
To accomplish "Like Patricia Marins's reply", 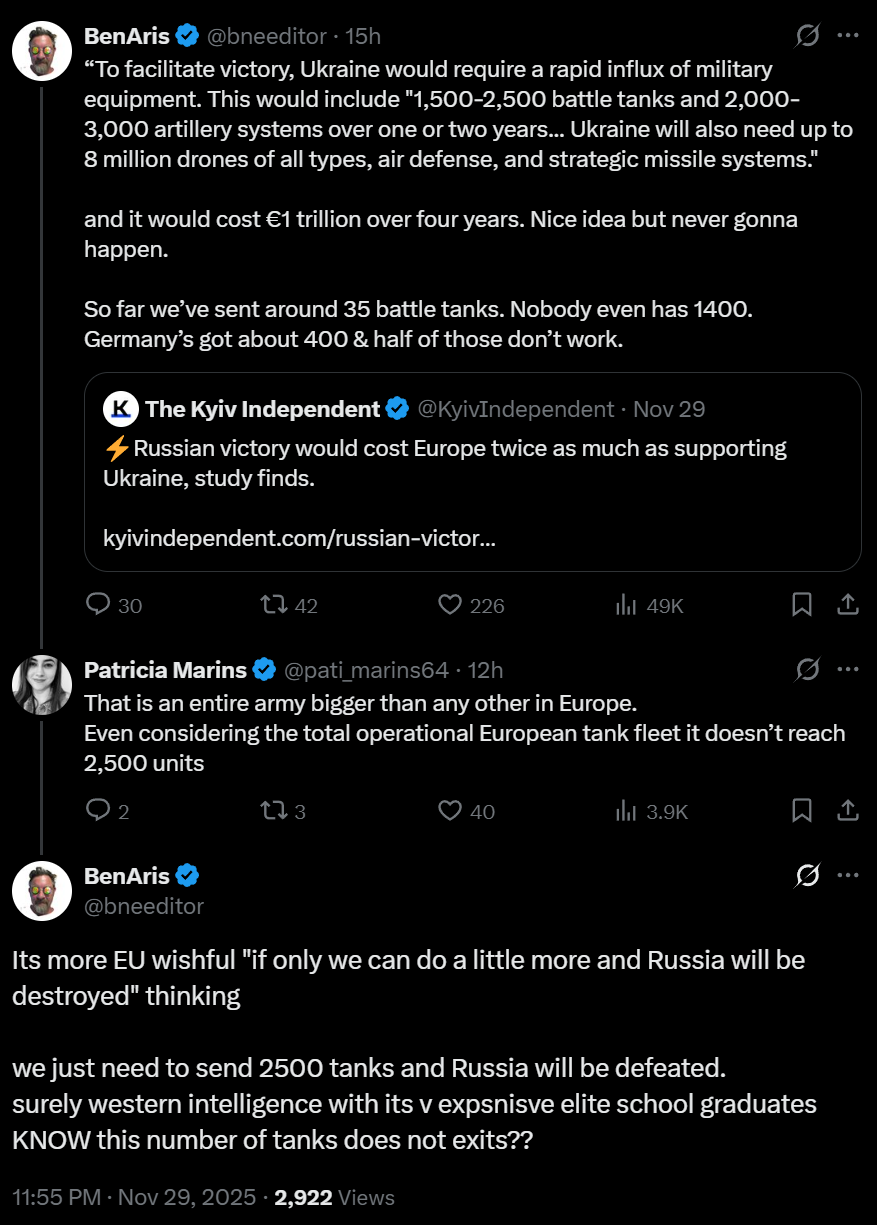I will coord(451,811).
